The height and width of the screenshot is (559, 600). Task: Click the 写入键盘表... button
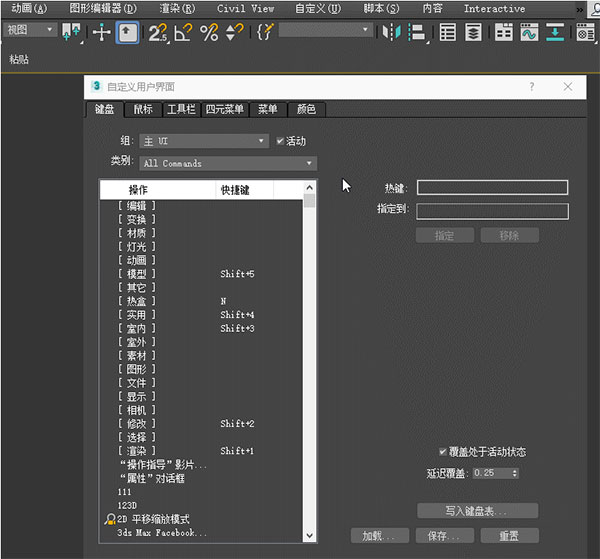click(477, 511)
